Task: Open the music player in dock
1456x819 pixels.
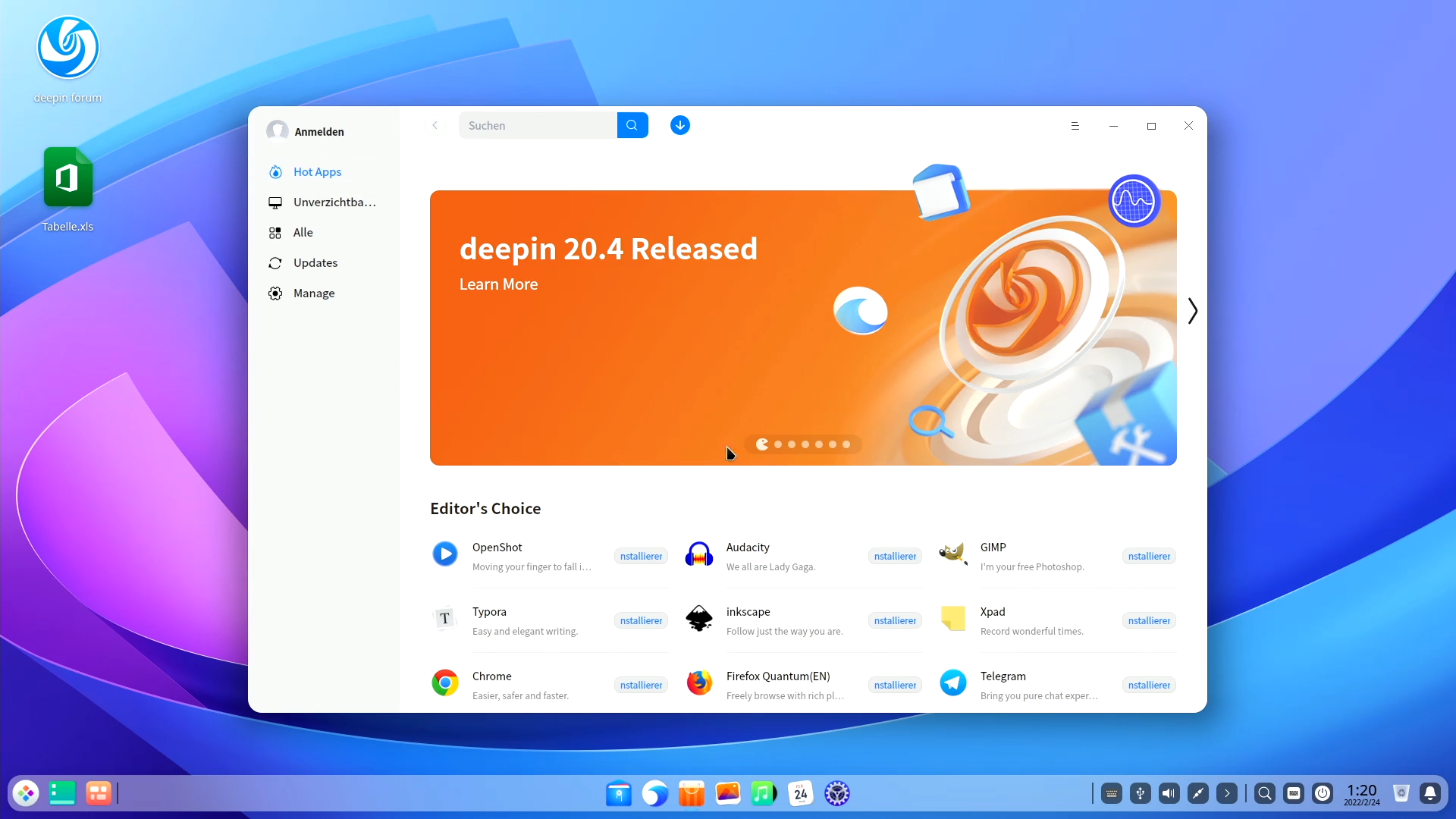Action: (x=764, y=793)
